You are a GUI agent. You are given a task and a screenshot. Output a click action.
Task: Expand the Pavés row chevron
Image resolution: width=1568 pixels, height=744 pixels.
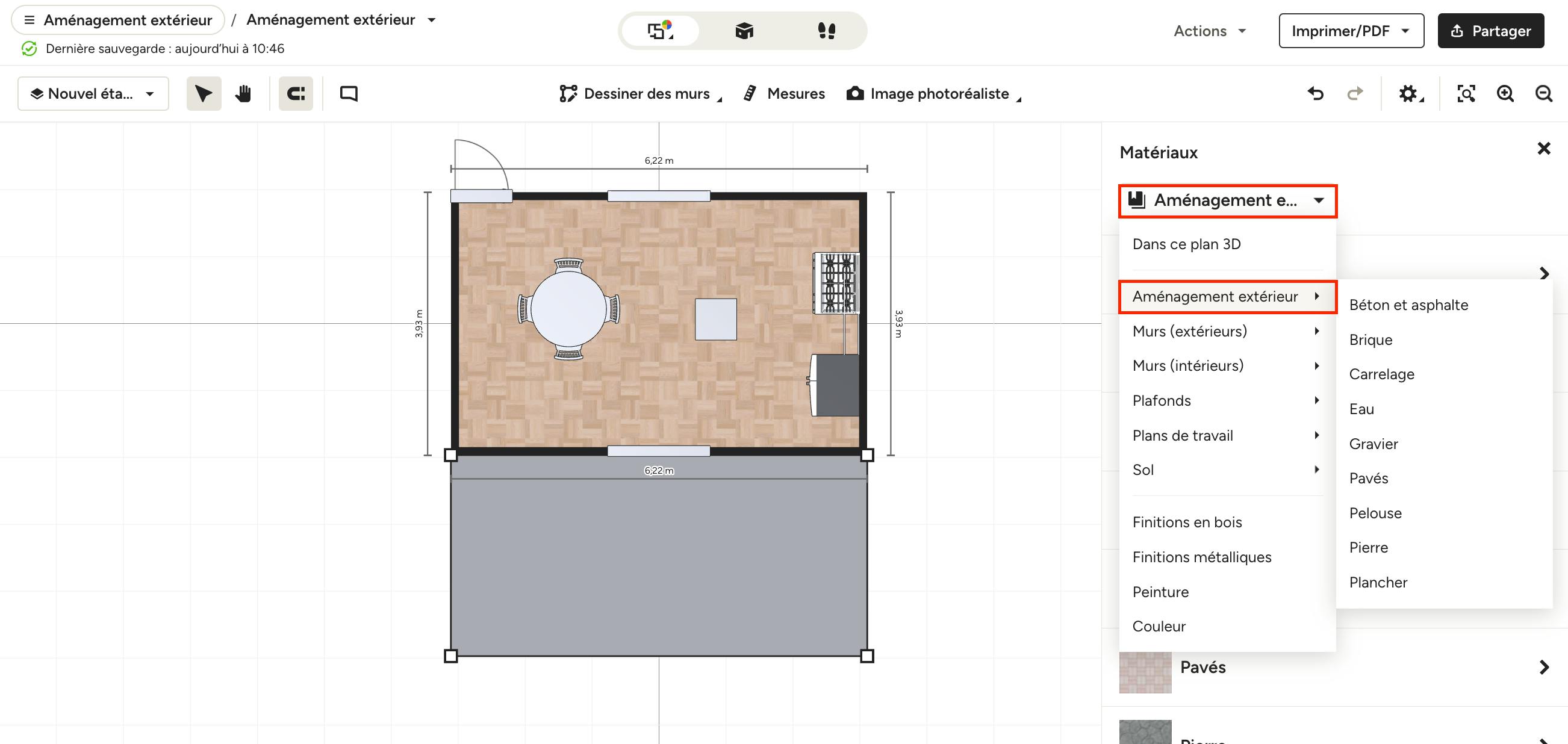pos(1544,668)
